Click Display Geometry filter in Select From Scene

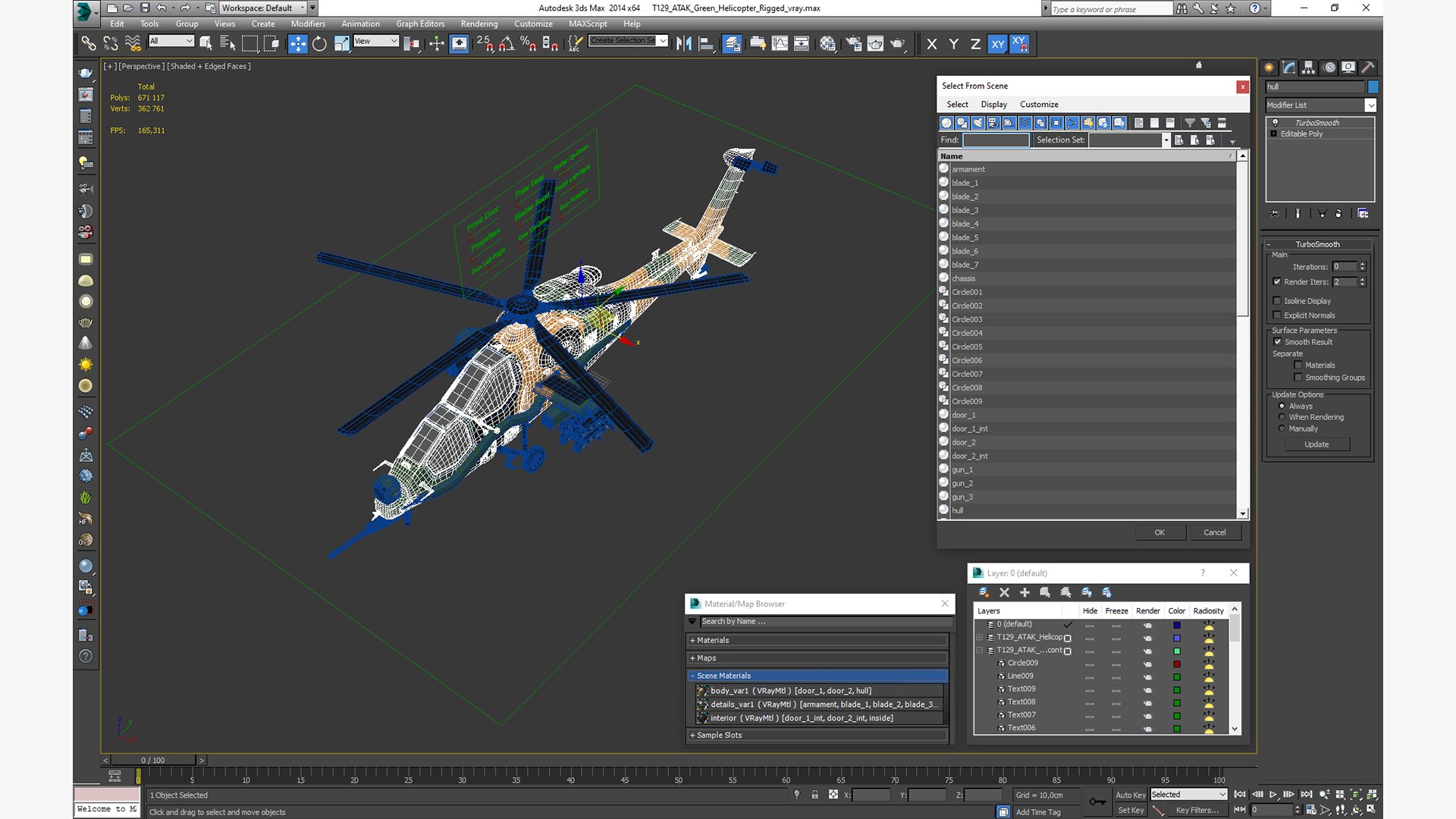click(x=946, y=123)
